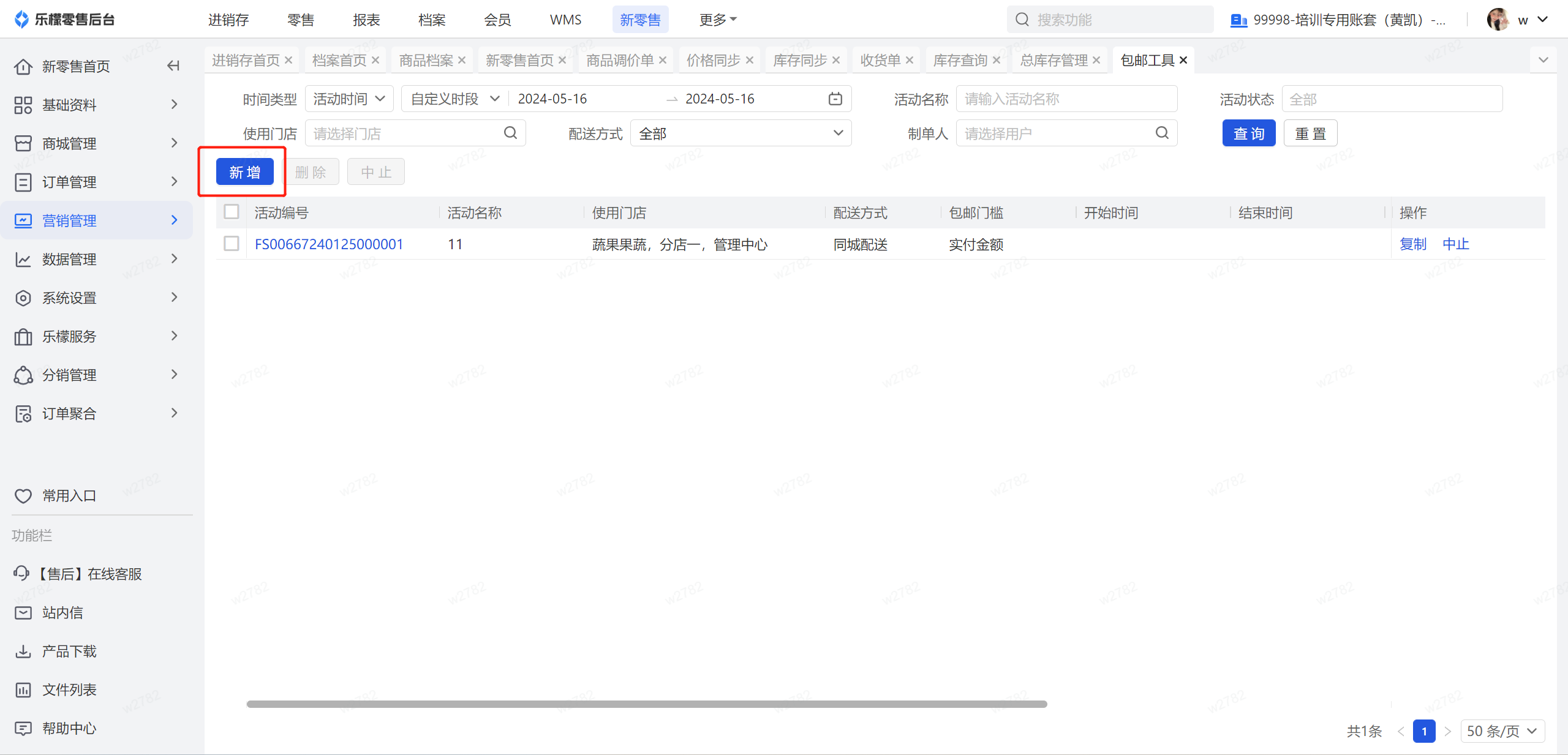Image resolution: width=1568 pixels, height=755 pixels.
Task: Close the 商品档案 tab
Action: click(x=462, y=60)
